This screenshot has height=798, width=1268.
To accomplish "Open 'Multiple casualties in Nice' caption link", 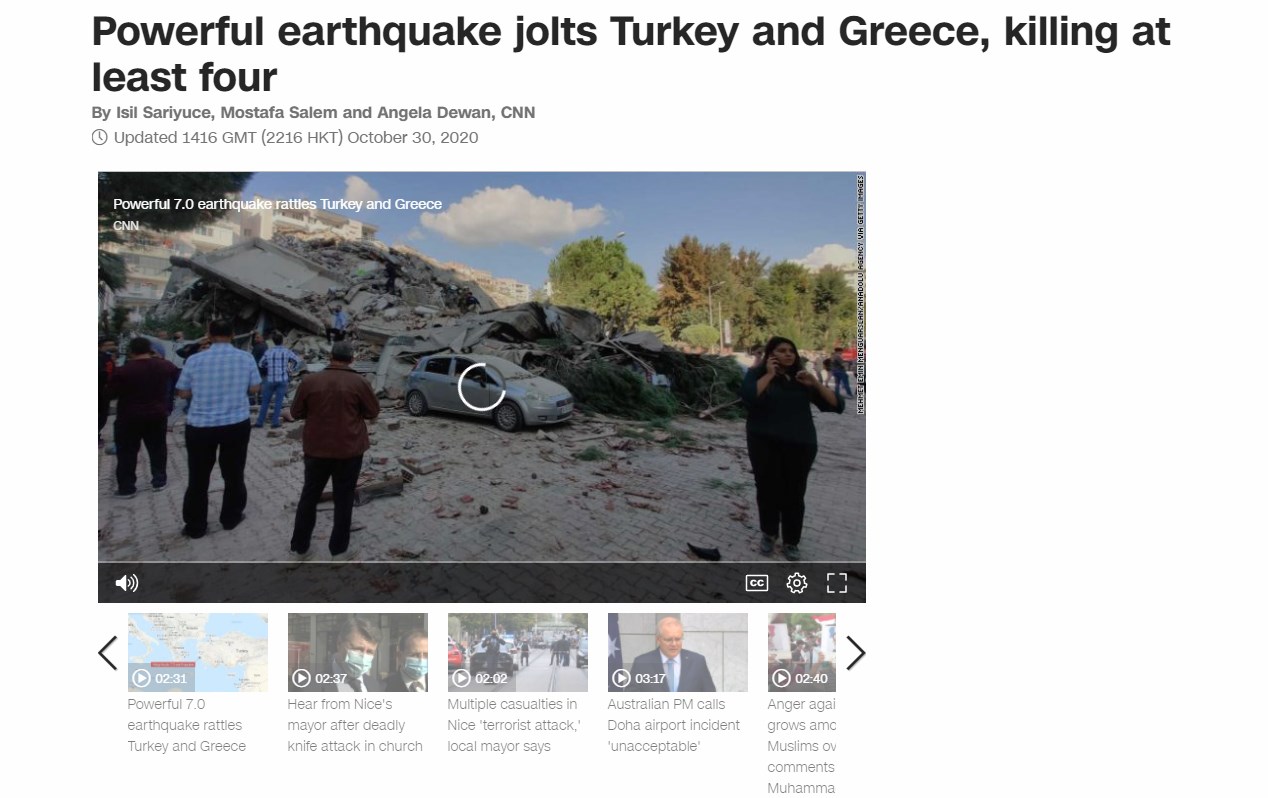I will 514,725.
